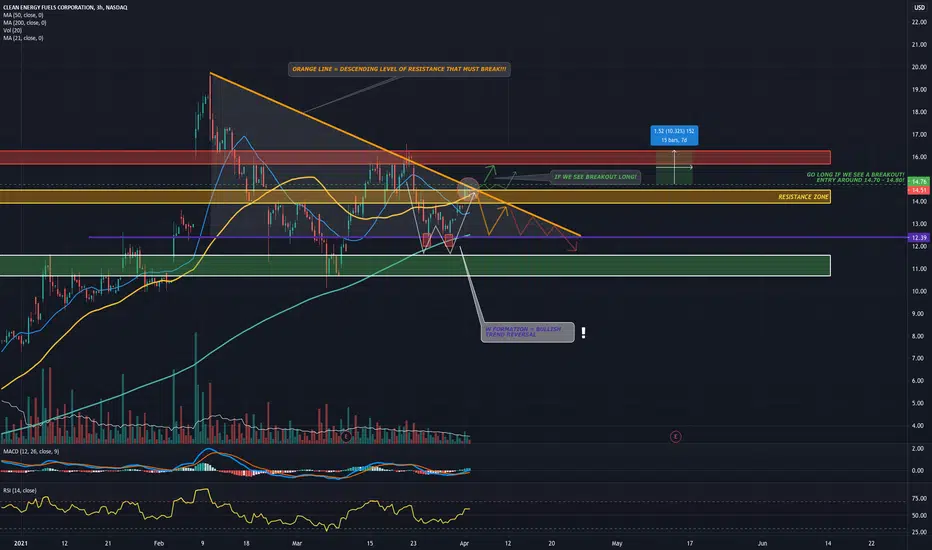Select the W formation bullish reversal callout
The height and width of the screenshot is (550, 932).
(x=527, y=332)
